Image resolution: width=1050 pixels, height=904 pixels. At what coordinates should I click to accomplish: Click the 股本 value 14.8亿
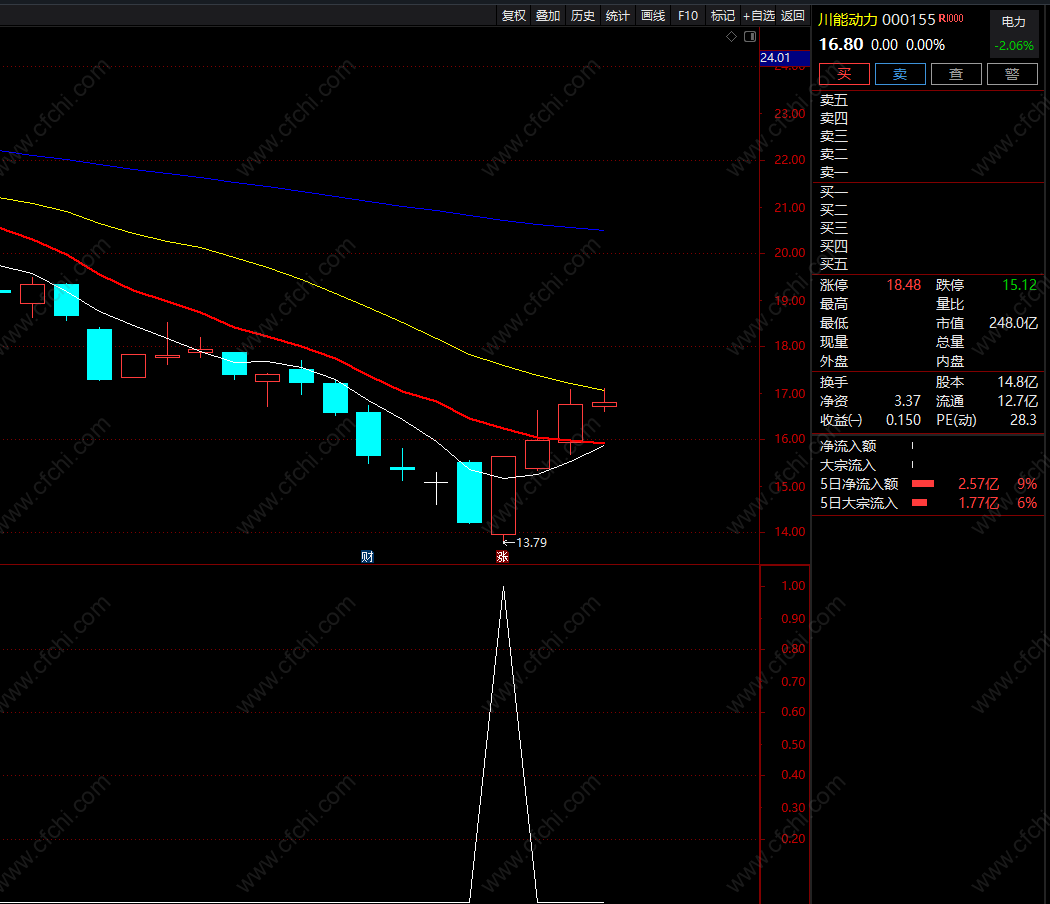1017,382
